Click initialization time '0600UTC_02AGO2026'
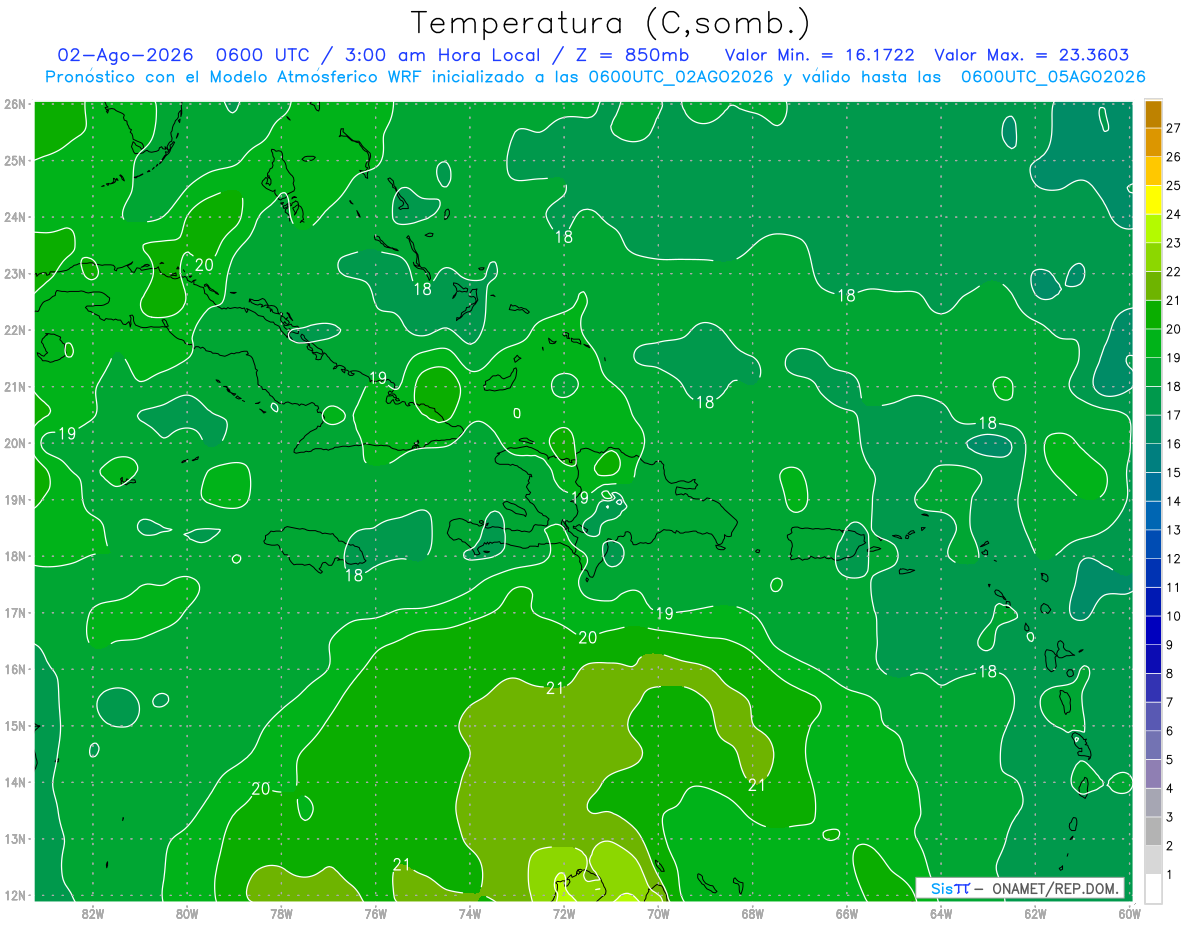The image size is (1200, 927). [681, 77]
